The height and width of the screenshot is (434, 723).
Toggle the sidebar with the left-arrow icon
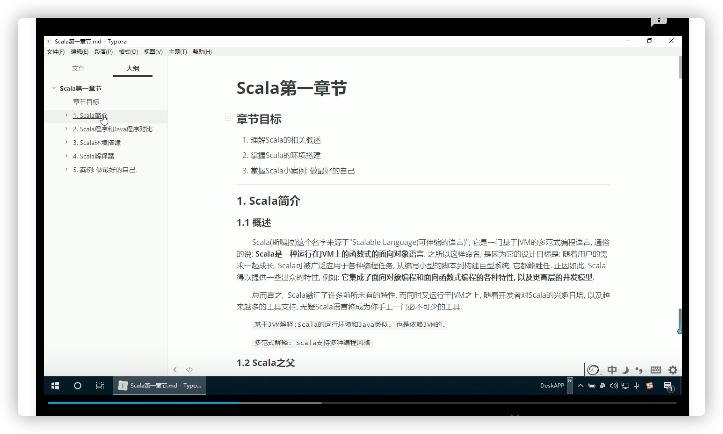click(175, 369)
